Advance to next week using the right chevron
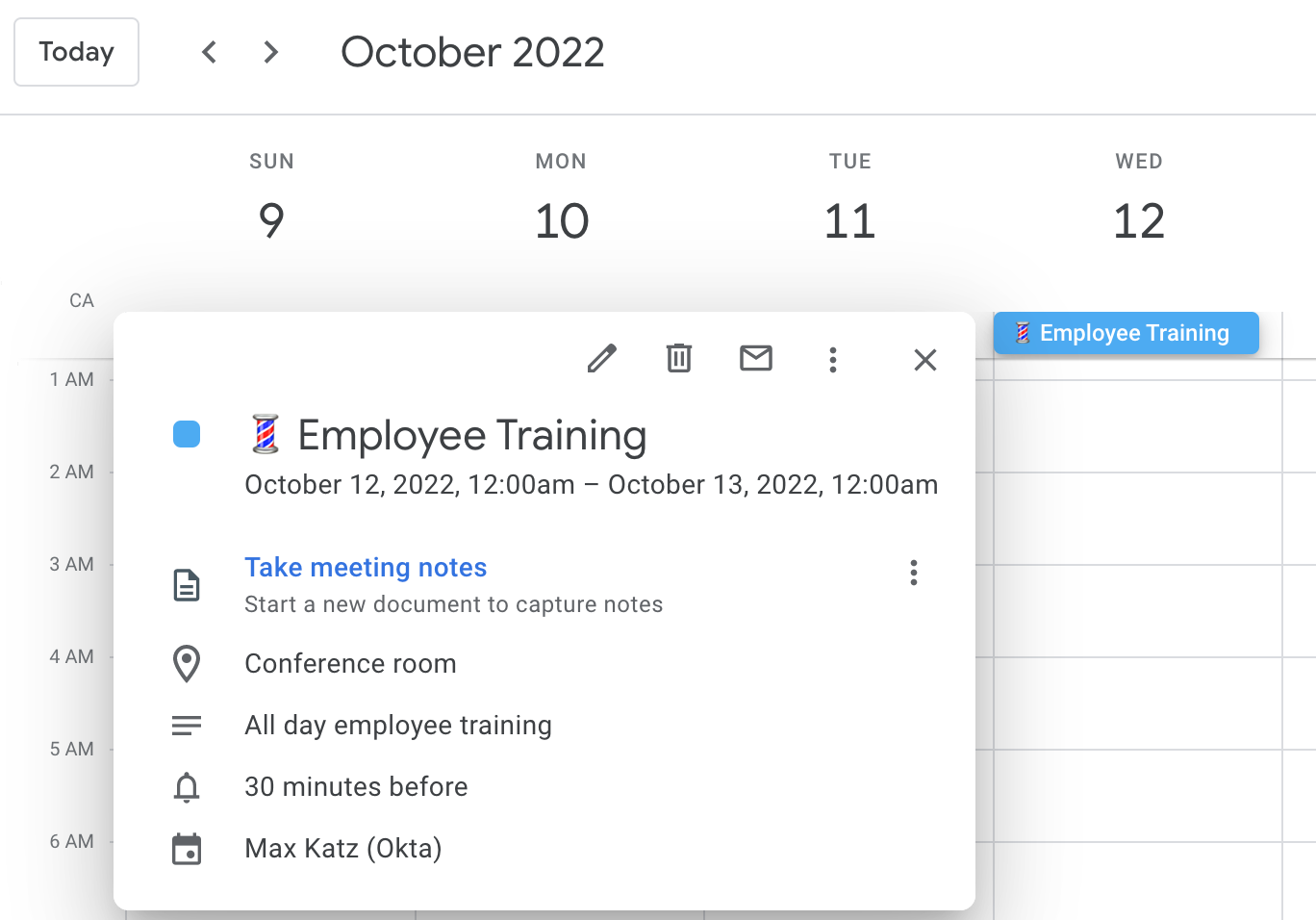 tap(270, 52)
